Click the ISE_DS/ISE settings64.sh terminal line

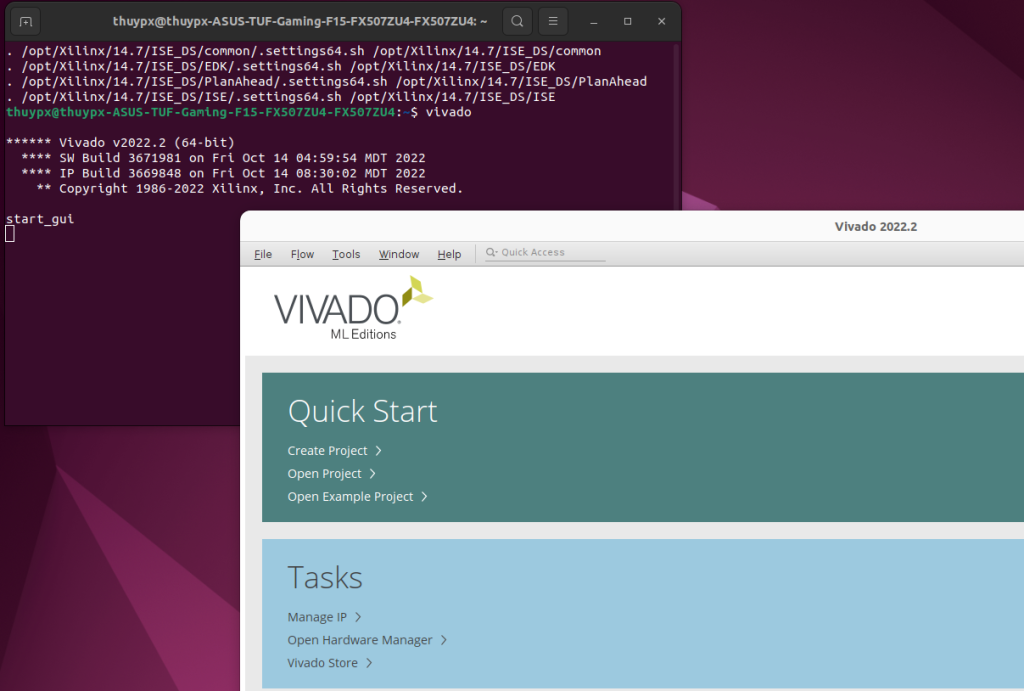tap(281, 97)
